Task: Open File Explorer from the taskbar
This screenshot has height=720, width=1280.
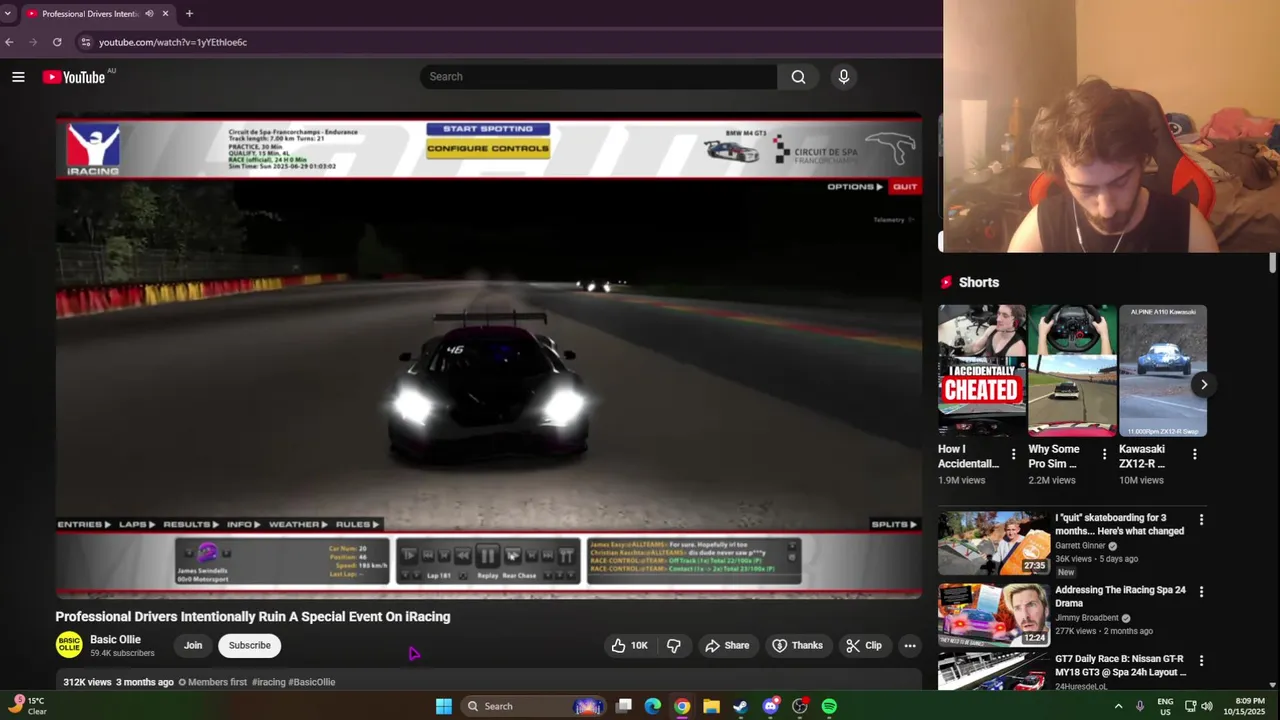Action: coord(711,706)
